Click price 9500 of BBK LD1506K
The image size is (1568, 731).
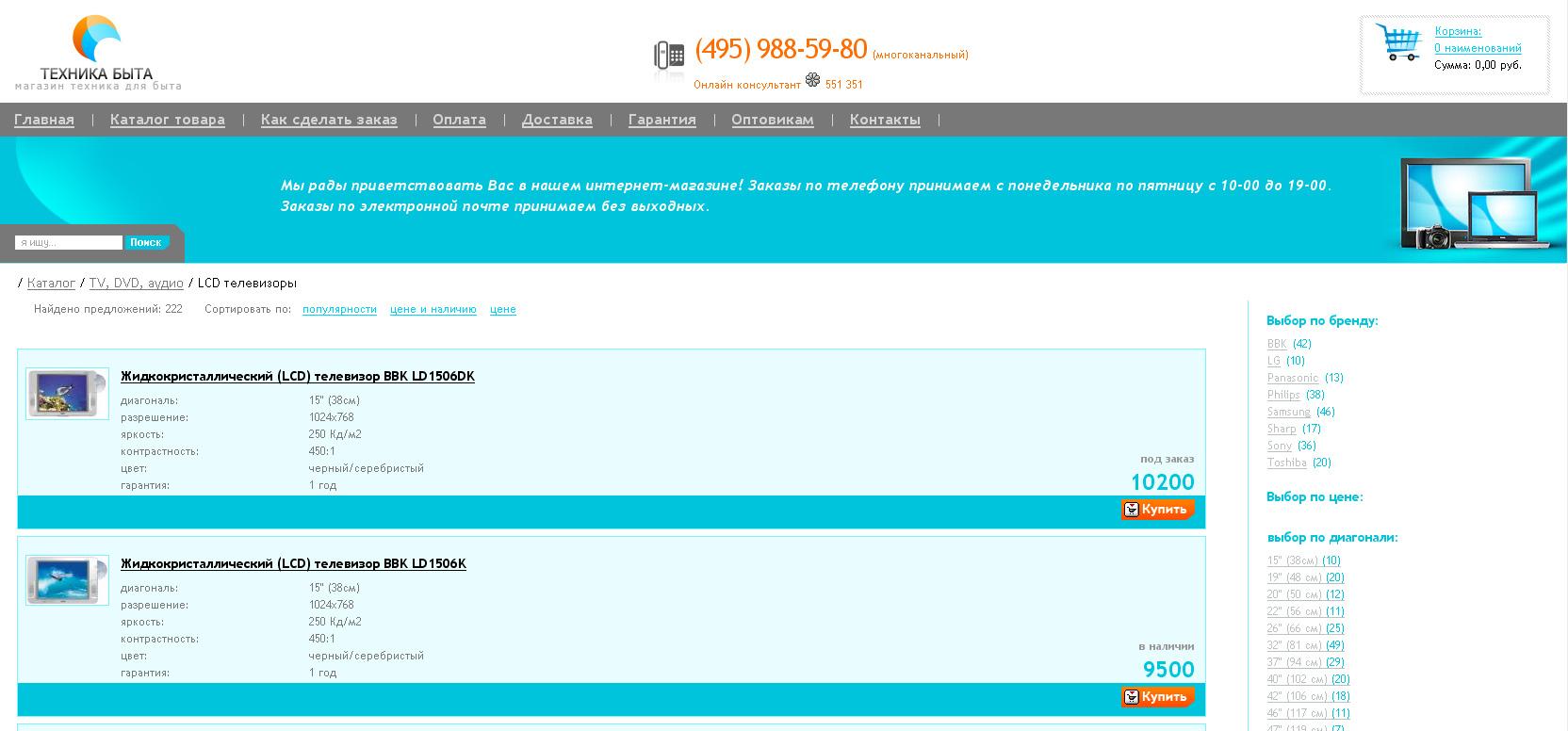1169,671
